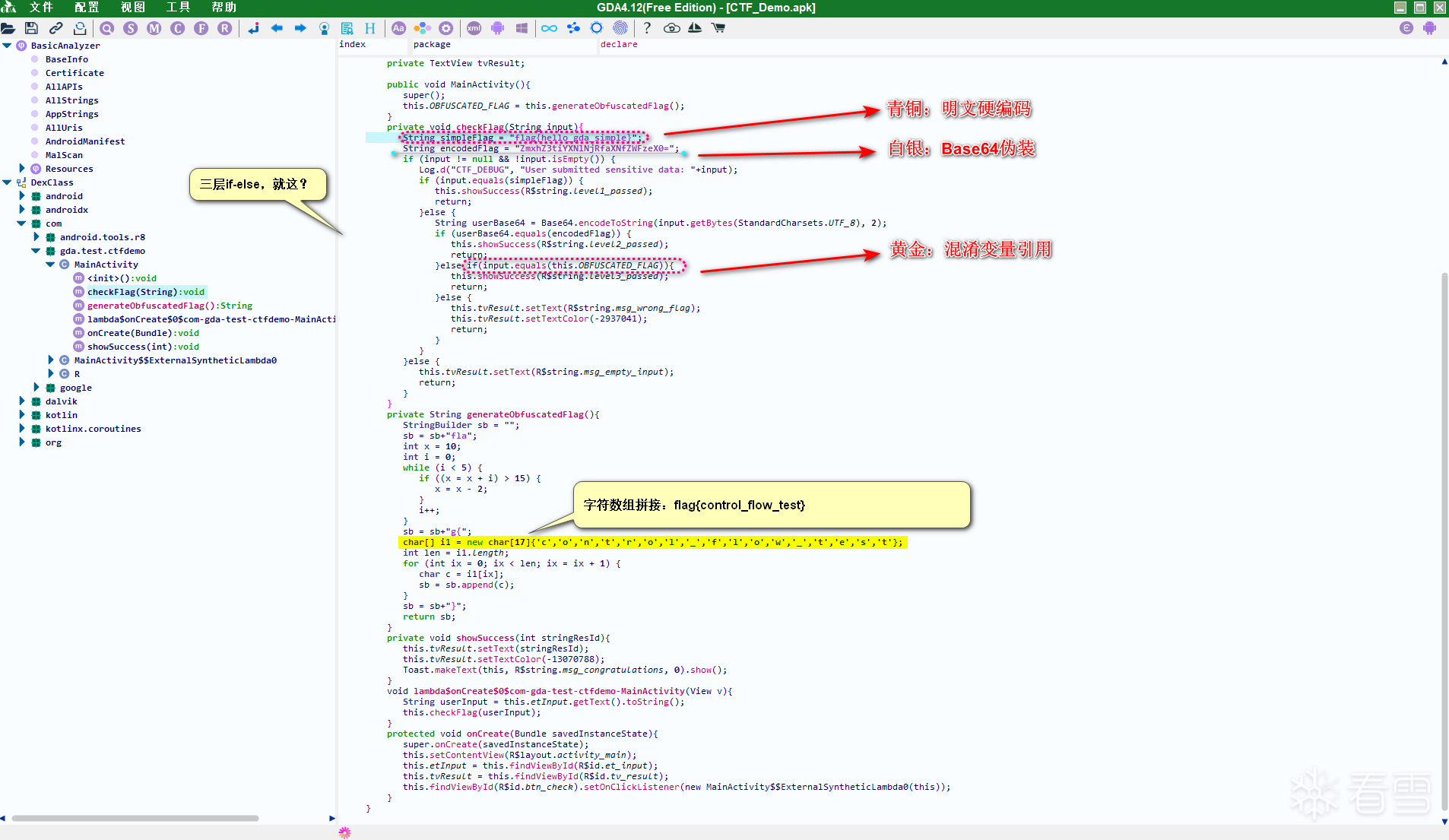This screenshot has width=1449, height=840.
Task: Expand the kotlinx.coroutines package node
Action: [21, 429]
